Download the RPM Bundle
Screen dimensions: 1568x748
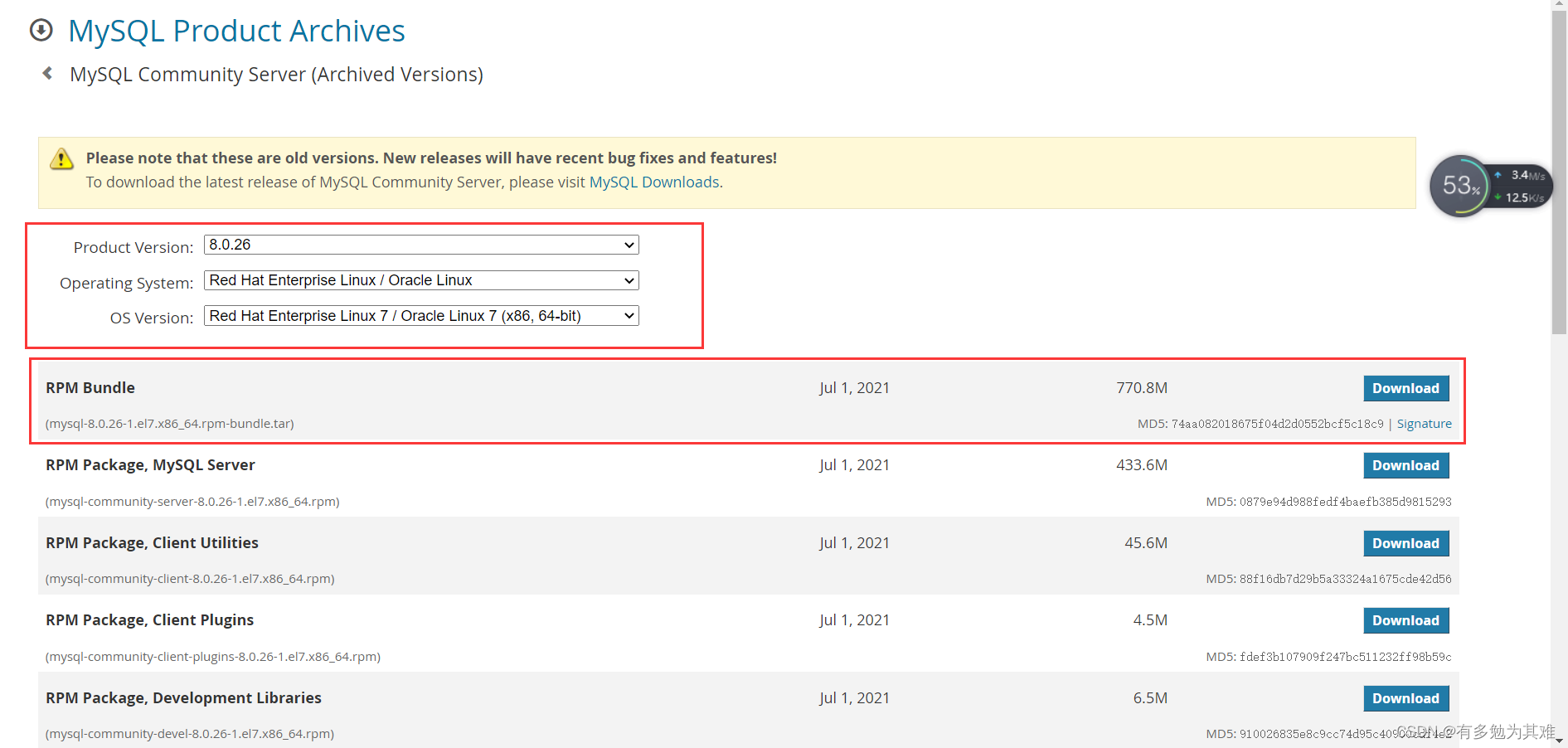click(x=1406, y=388)
